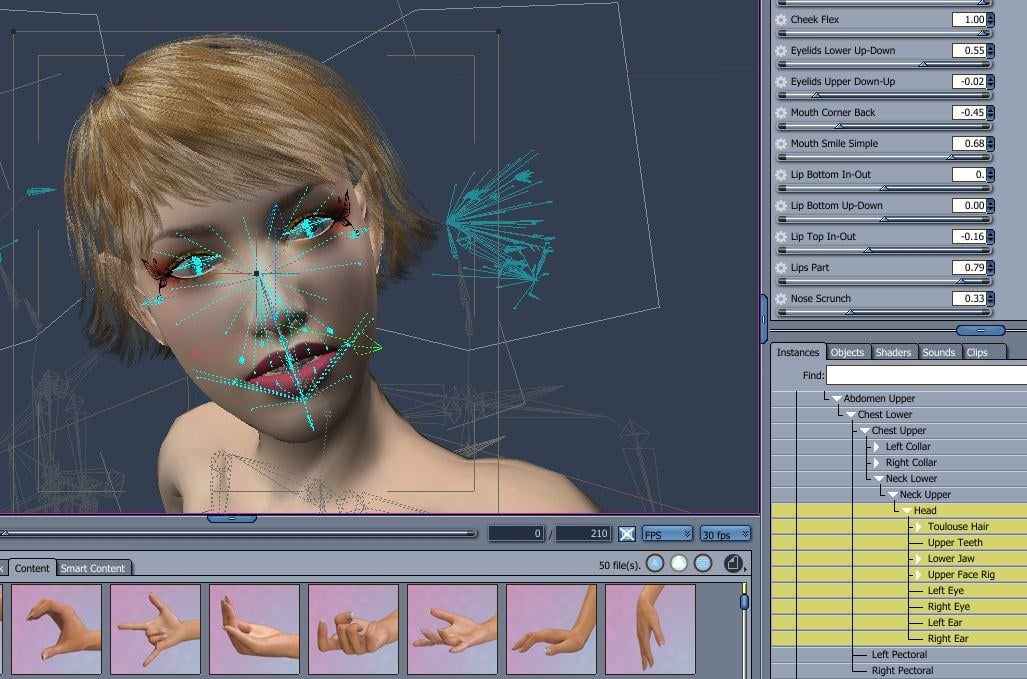Click the stepper arrows beside Lips Part value

pyautogui.click(x=990, y=268)
